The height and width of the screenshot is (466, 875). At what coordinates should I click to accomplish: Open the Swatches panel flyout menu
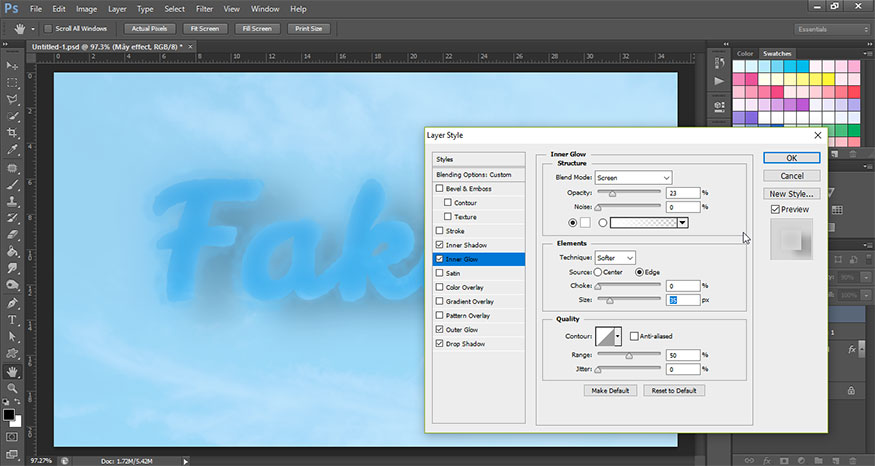867,54
